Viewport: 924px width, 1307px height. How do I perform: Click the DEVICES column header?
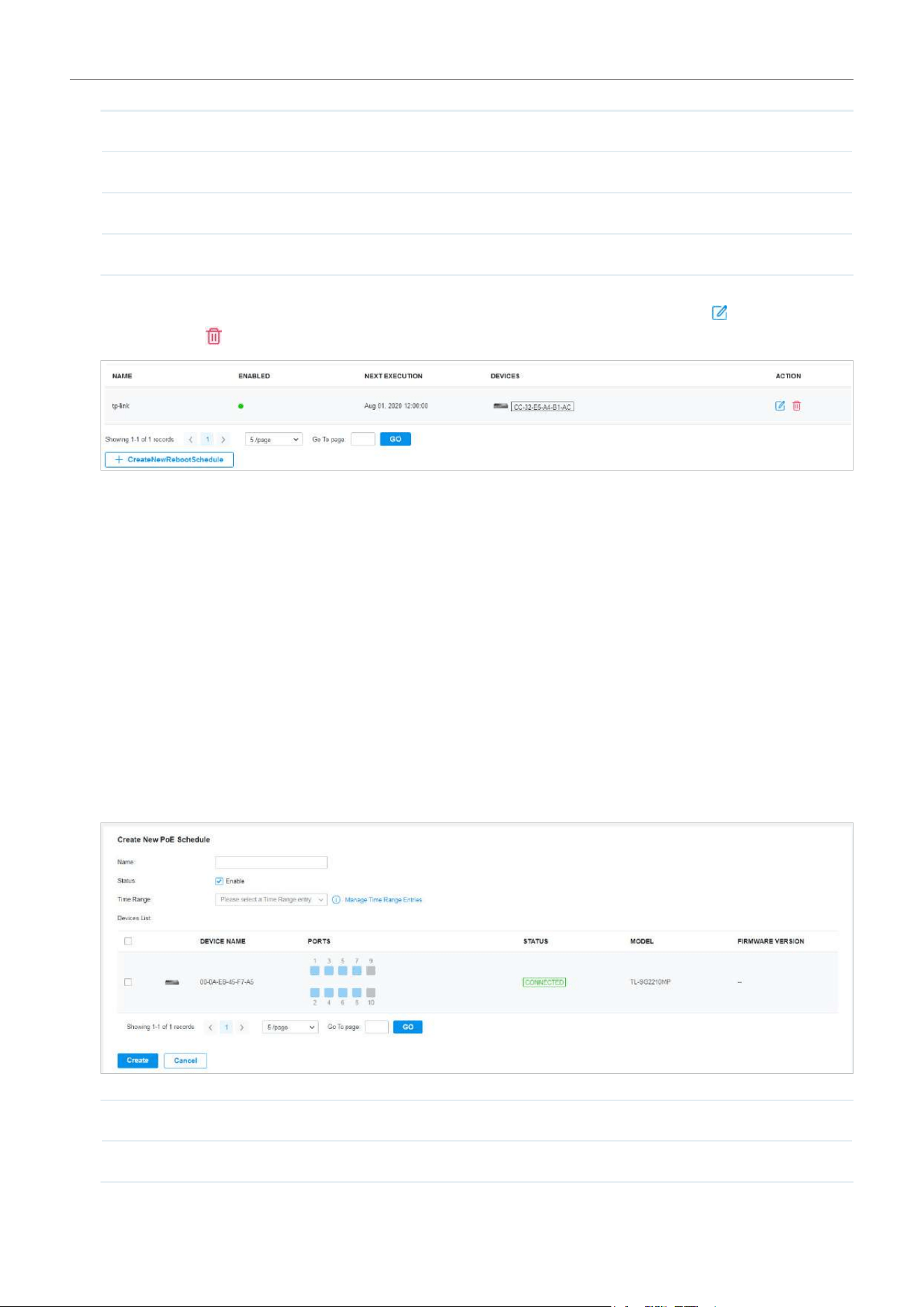pyautogui.click(x=505, y=376)
